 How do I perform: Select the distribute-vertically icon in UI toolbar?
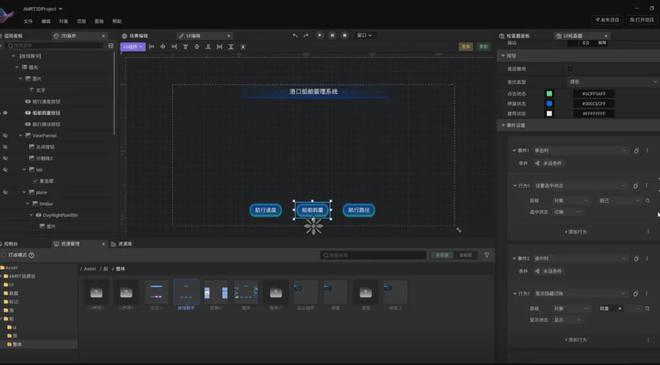231,47
